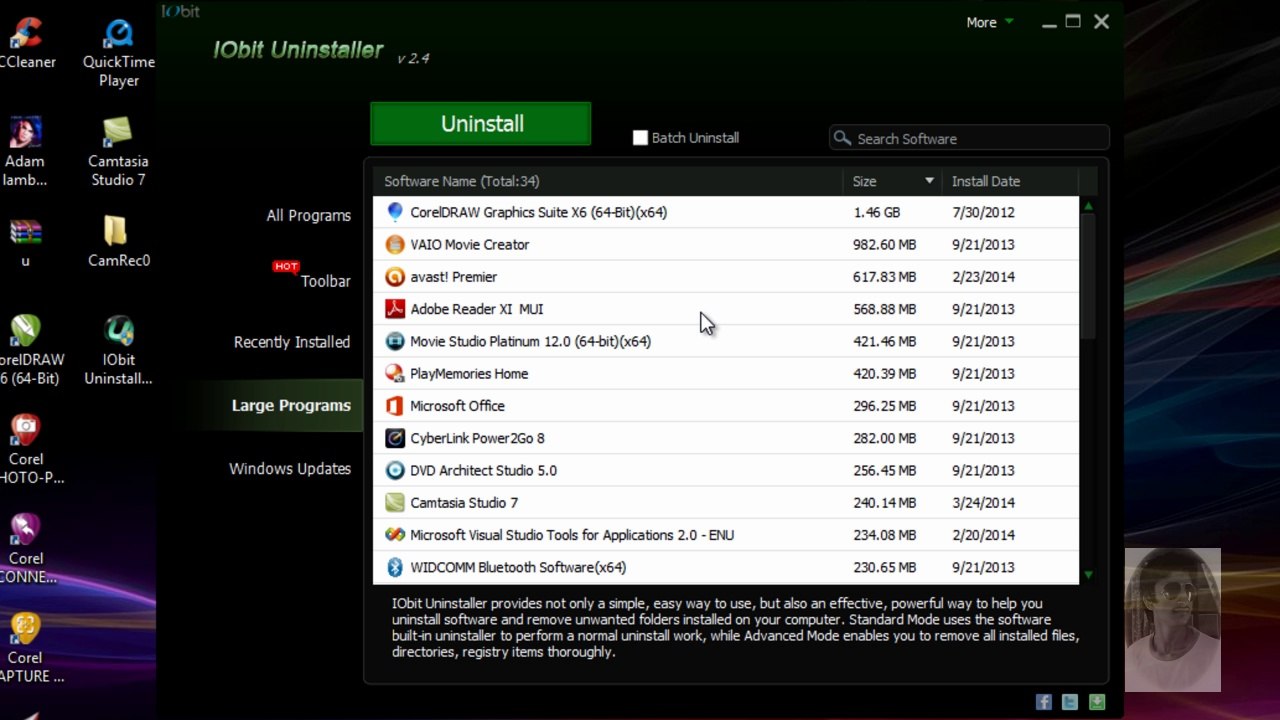Click the Camtasia Studio 7 list icon
Screen dimensions: 1280x720
click(395, 503)
